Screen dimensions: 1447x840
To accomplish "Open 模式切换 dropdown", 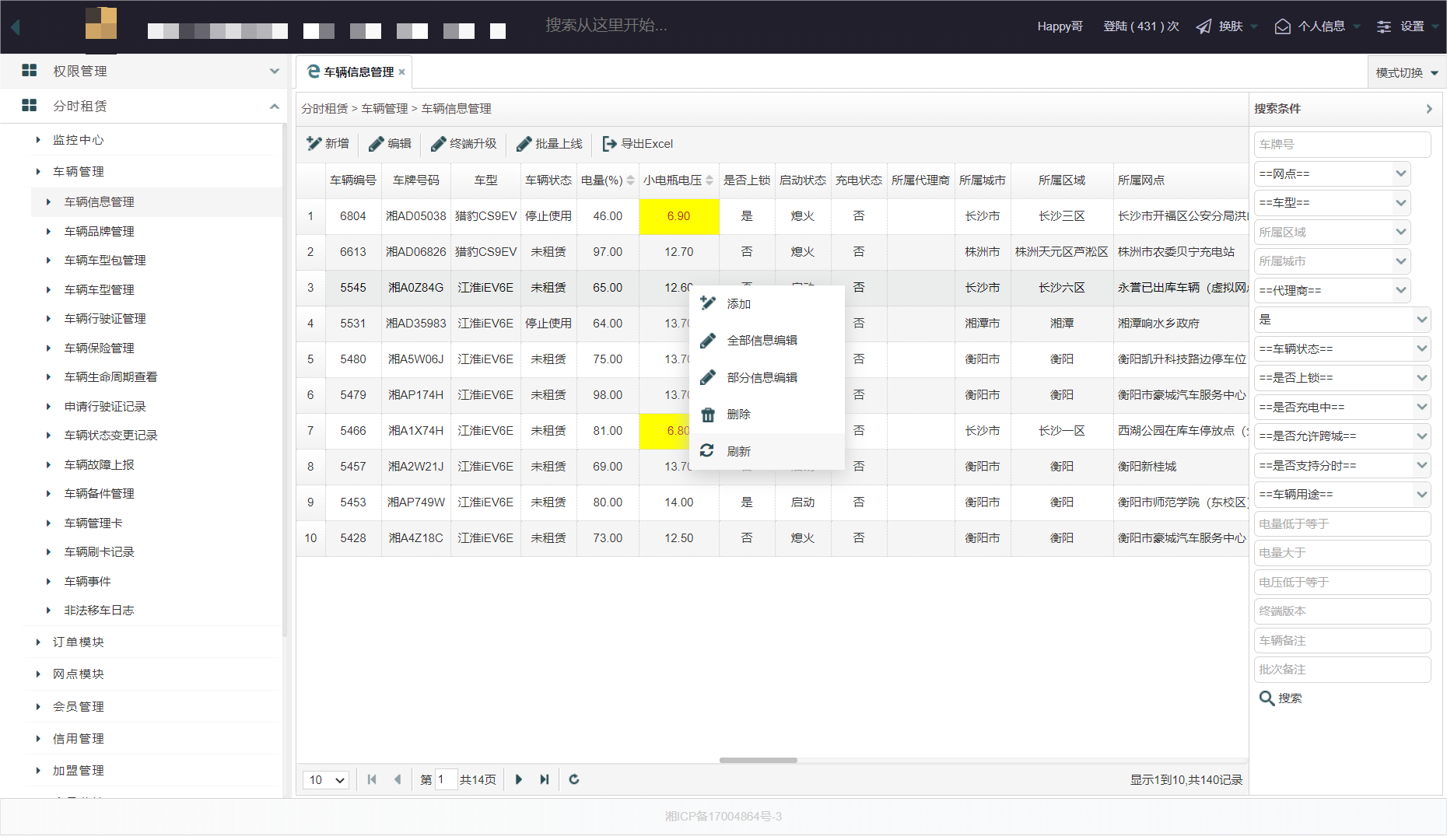I will coord(1407,72).
